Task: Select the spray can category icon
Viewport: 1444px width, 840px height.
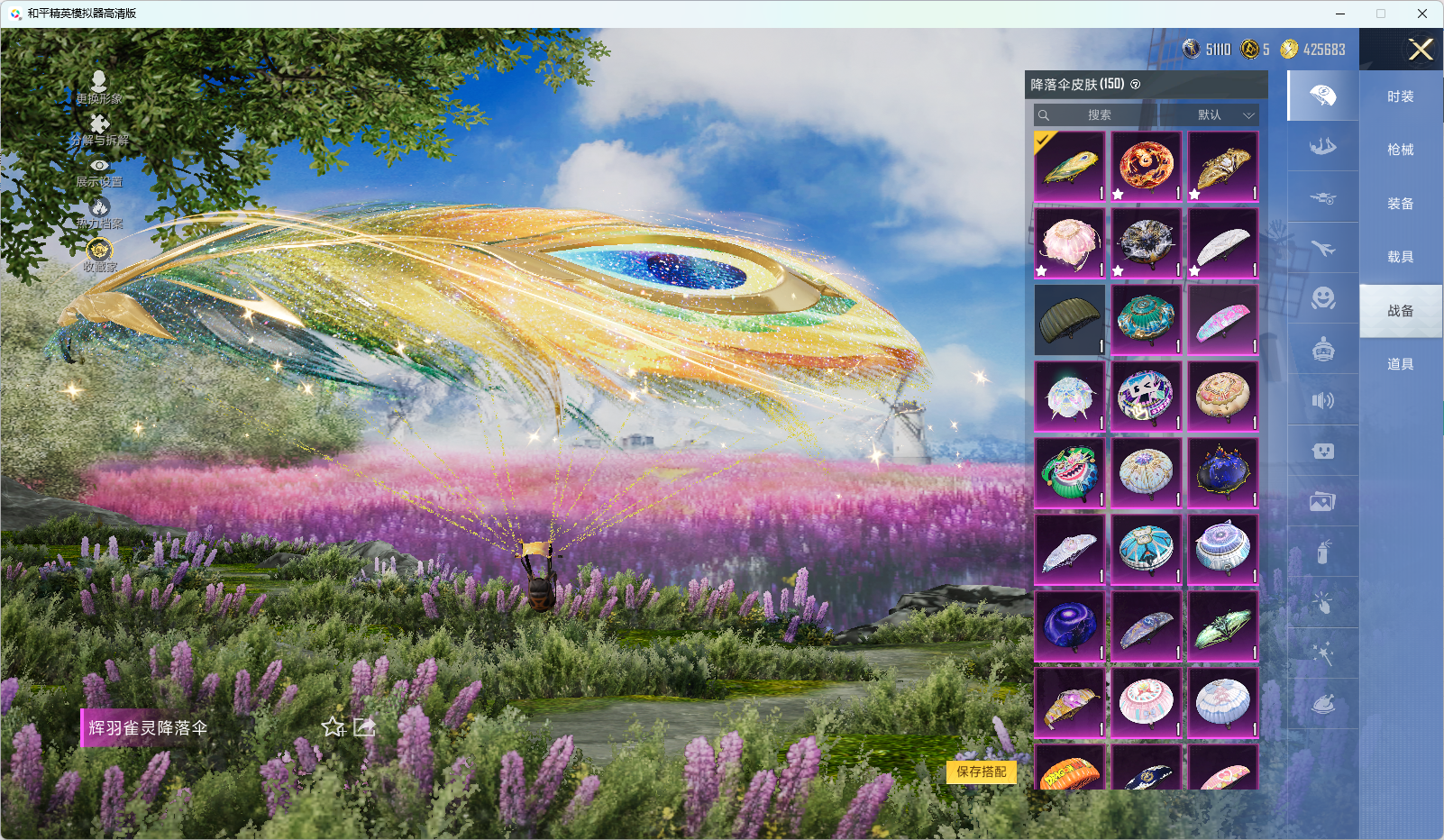Action: point(1322,552)
